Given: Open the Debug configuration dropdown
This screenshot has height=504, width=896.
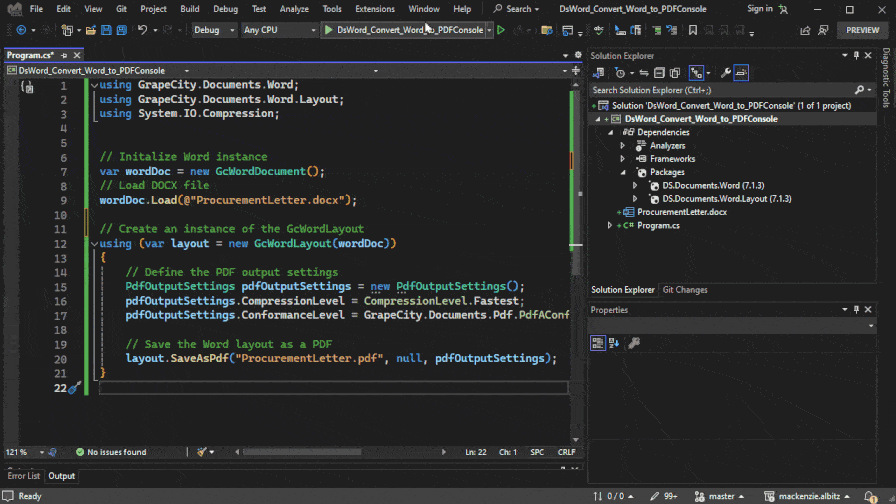Looking at the screenshot, I should tap(213, 30).
